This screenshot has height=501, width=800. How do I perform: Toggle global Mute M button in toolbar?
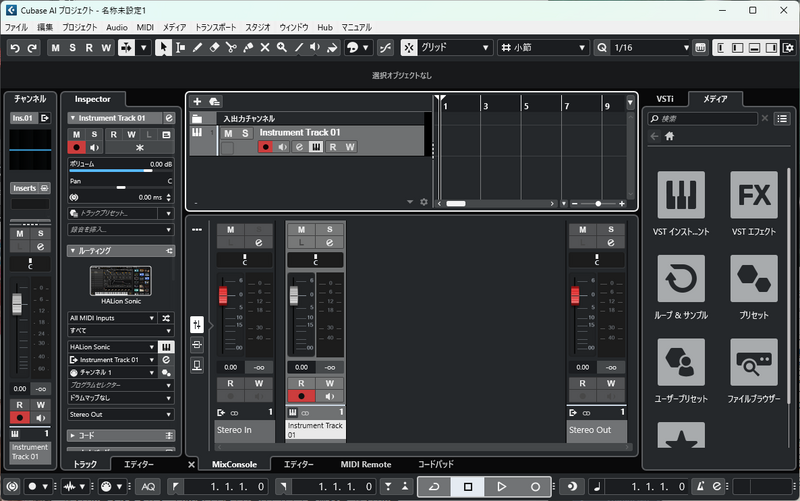(56, 48)
